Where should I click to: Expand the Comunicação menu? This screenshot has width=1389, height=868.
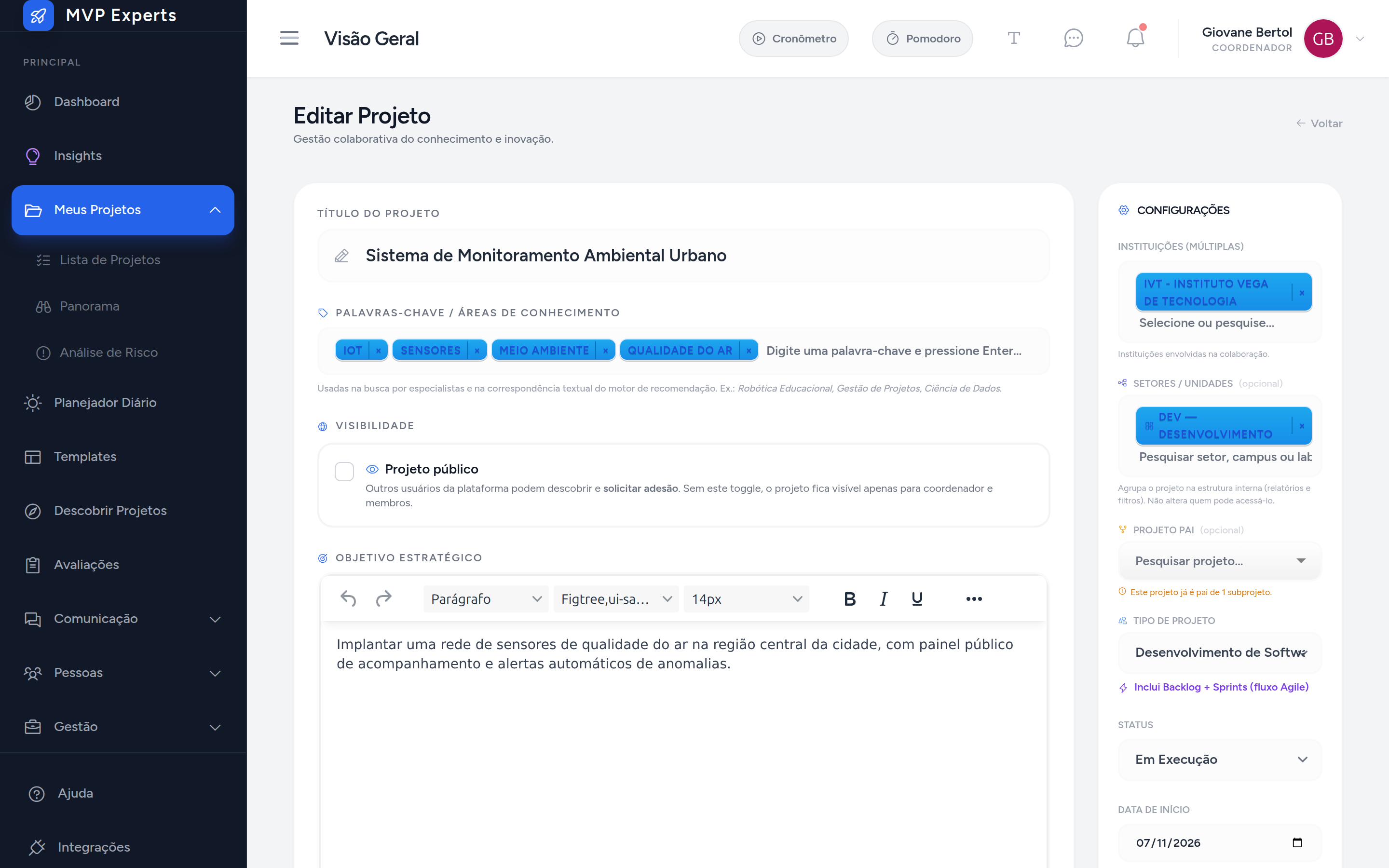(x=215, y=619)
